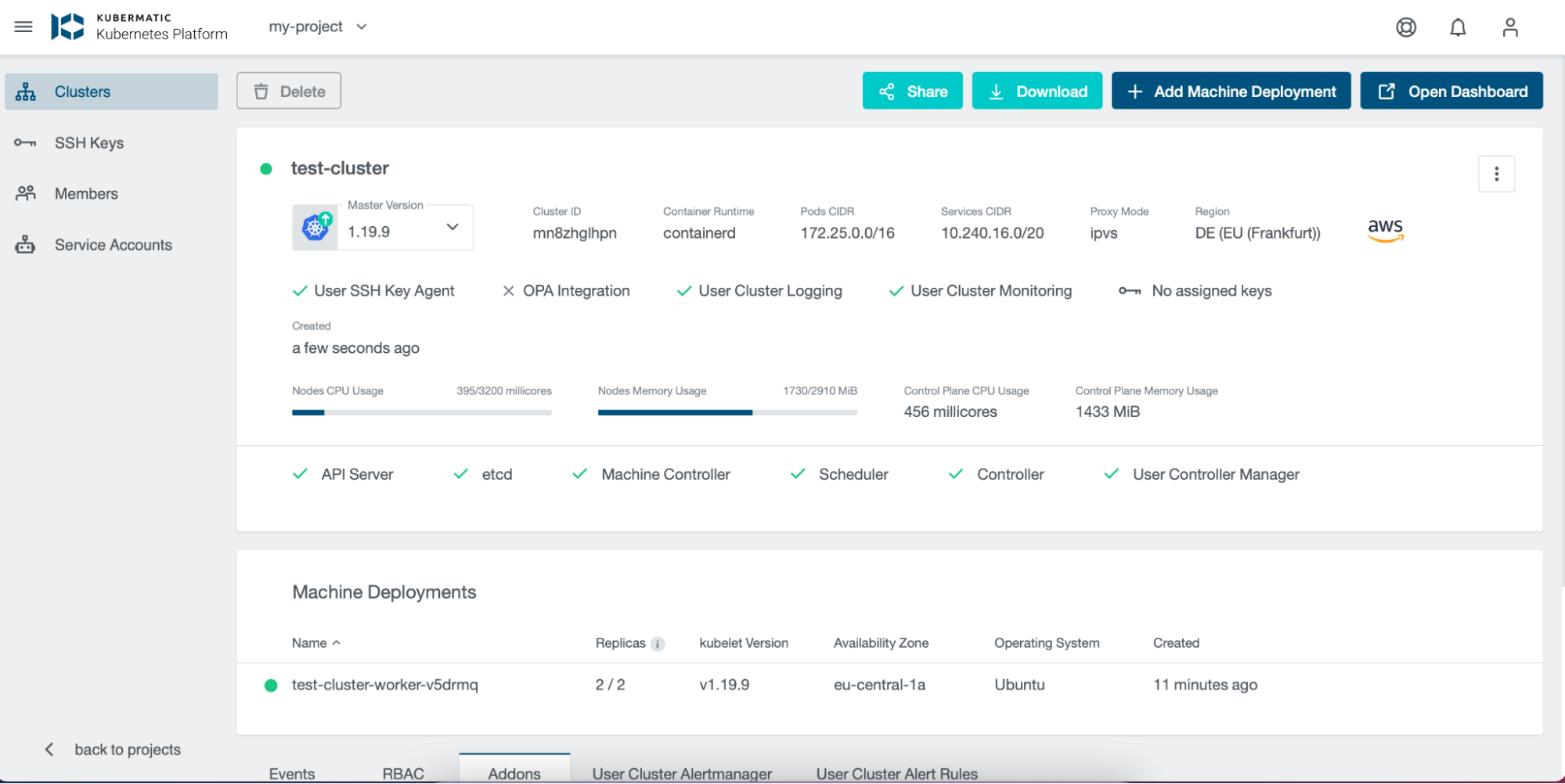Open the User Cluster Alertmanager tab
Image resolution: width=1565 pixels, height=784 pixels.
click(681, 773)
